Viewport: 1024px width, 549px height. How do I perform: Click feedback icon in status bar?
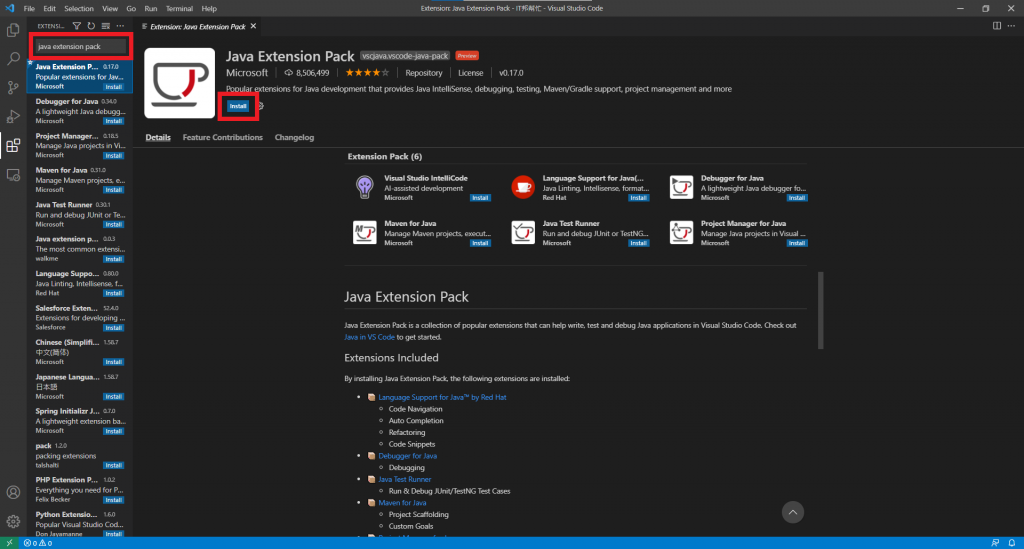point(995,542)
